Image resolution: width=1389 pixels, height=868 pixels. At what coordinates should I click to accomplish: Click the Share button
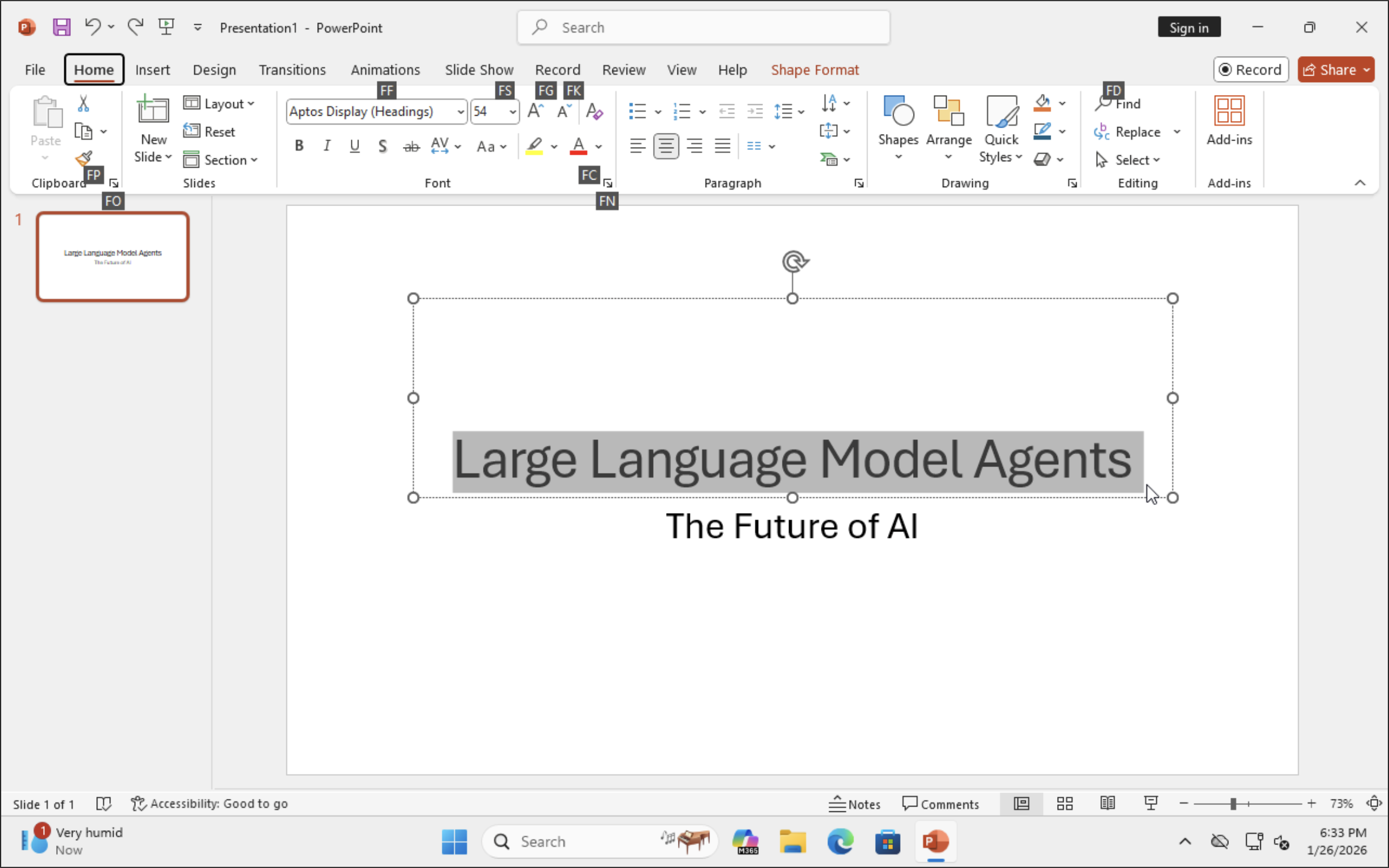coord(1330,70)
